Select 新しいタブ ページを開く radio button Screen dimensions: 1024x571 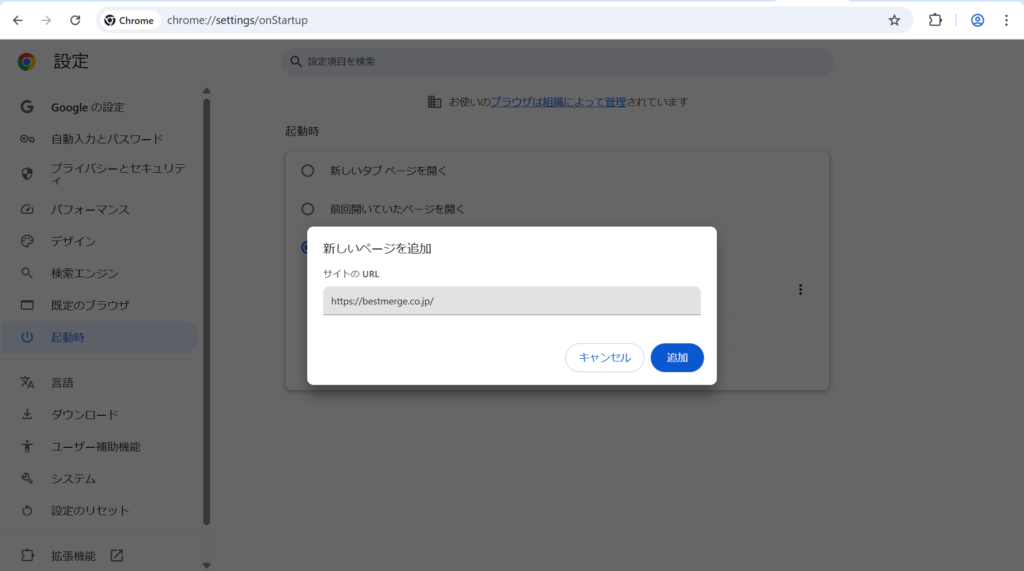click(x=308, y=171)
